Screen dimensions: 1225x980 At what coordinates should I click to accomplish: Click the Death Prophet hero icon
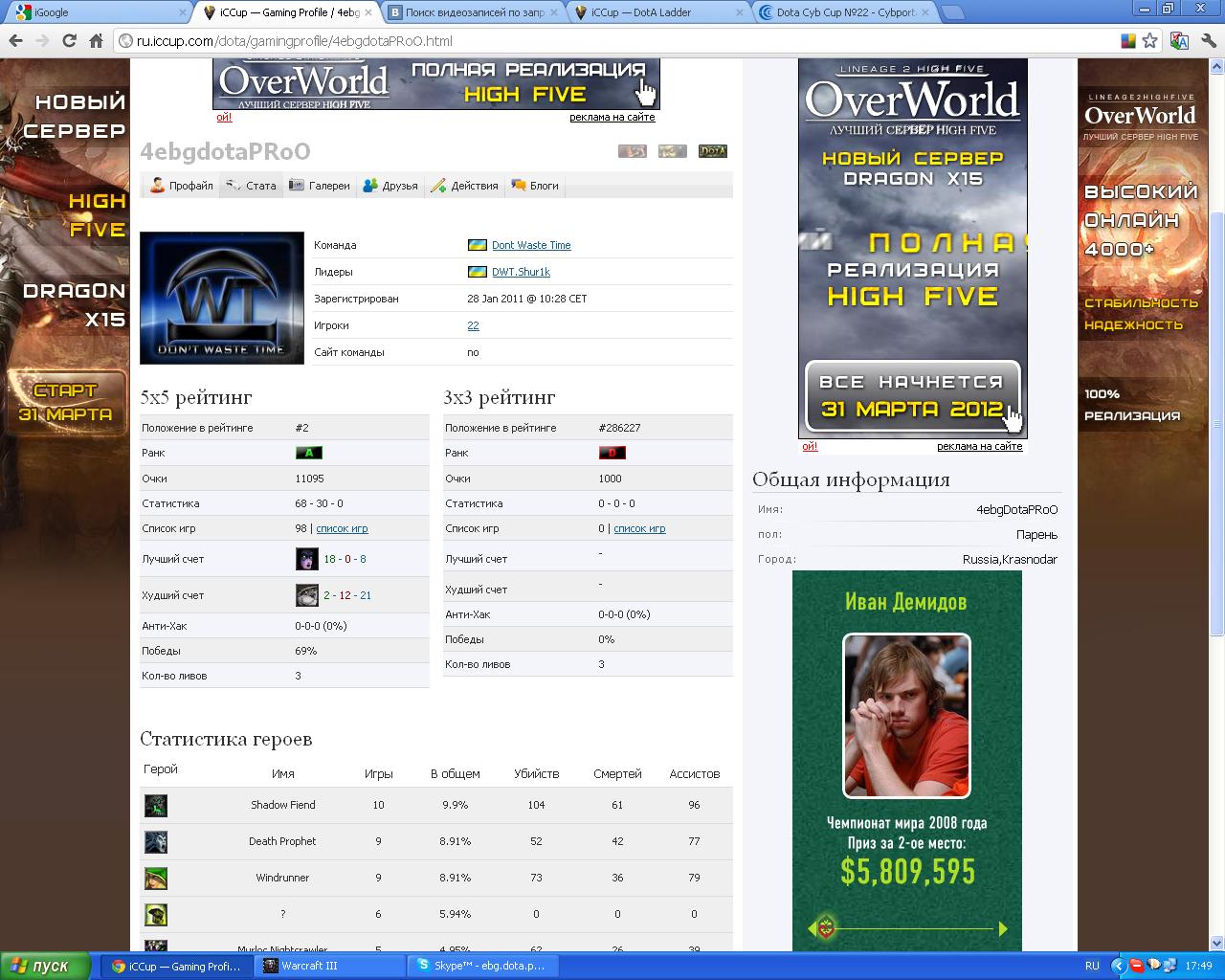(x=156, y=841)
